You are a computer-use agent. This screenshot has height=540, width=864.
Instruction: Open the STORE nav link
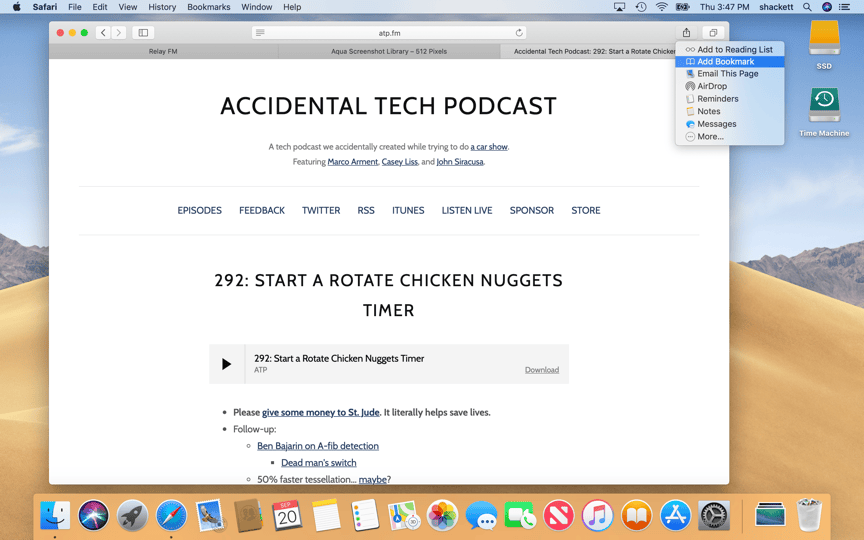coord(586,210)
